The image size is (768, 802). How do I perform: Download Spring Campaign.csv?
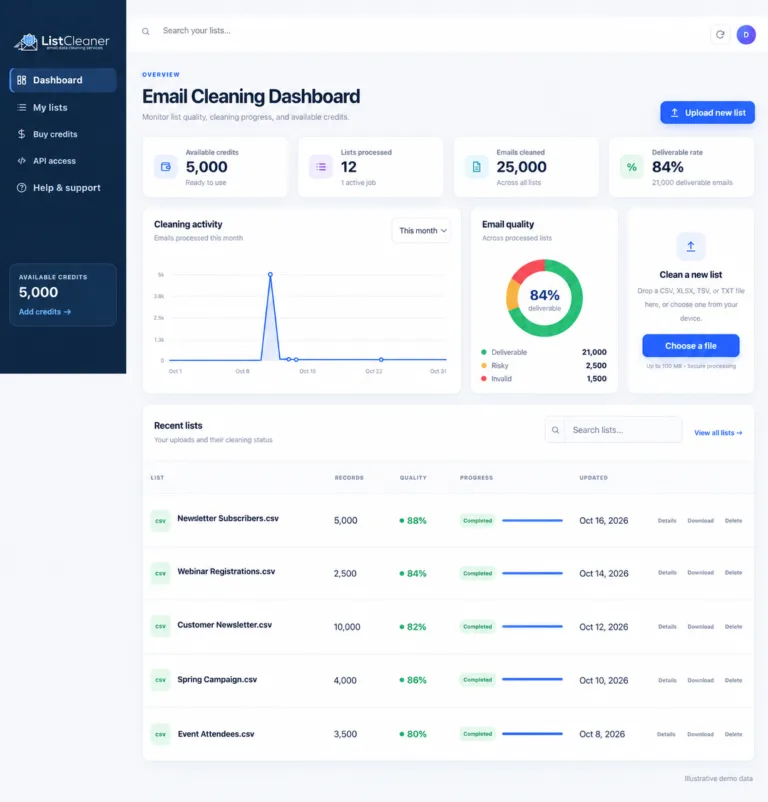pyautogui.click(x=701, y=680)
